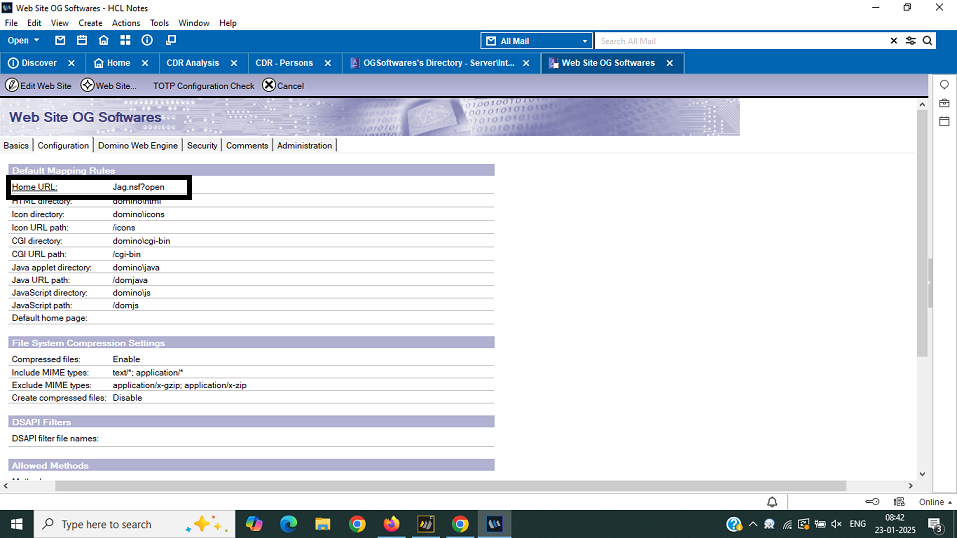Viewport: 957px width, 538px height.
Task: Click in the Search All Mail field
Action: click(742, 41)
